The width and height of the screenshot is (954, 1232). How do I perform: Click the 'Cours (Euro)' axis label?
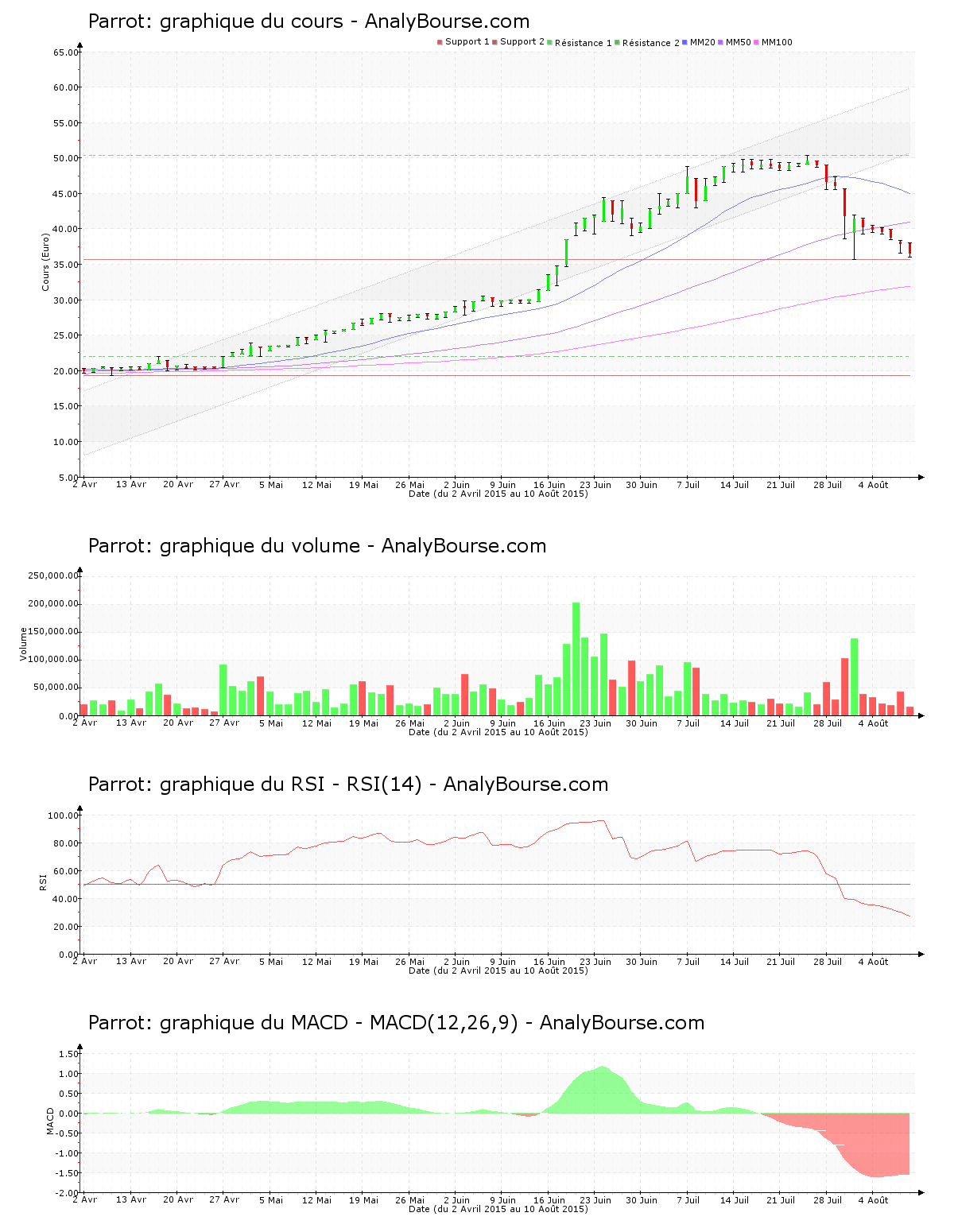click(x=45, y=262)
